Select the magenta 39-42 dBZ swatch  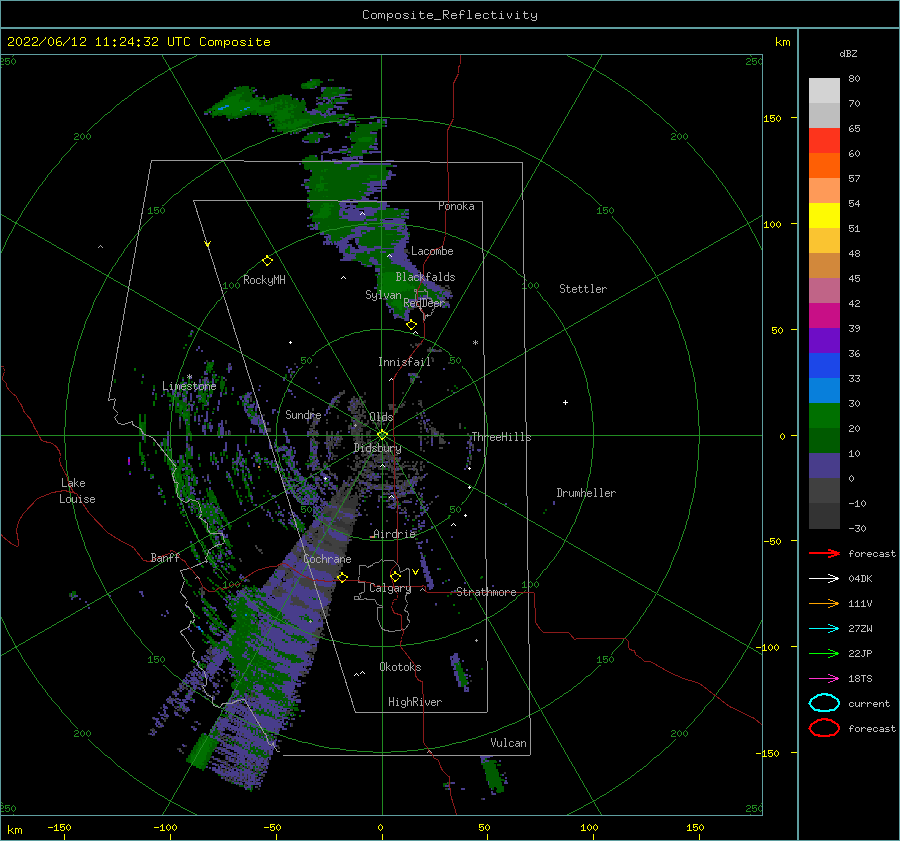point(824,316)
